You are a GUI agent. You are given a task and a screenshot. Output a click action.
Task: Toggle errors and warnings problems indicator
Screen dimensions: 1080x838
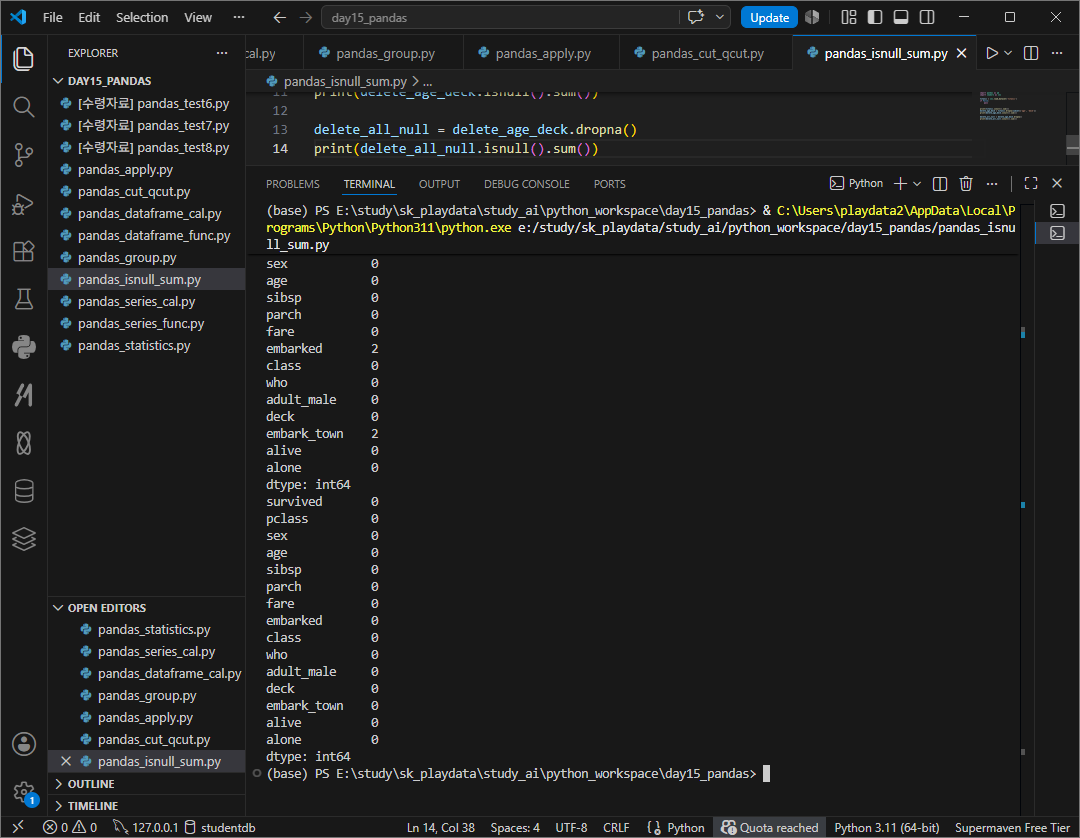pos(70,827)
